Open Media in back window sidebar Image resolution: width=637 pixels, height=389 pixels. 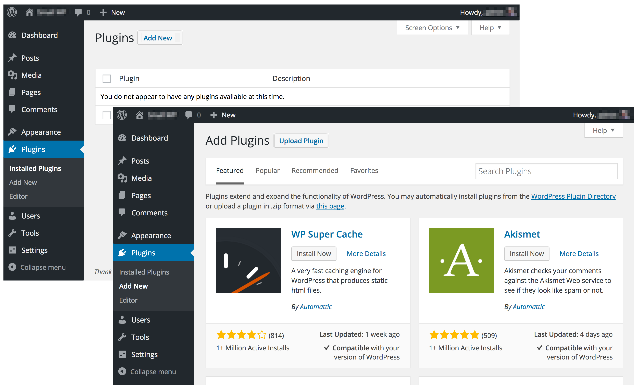[25, 75]
